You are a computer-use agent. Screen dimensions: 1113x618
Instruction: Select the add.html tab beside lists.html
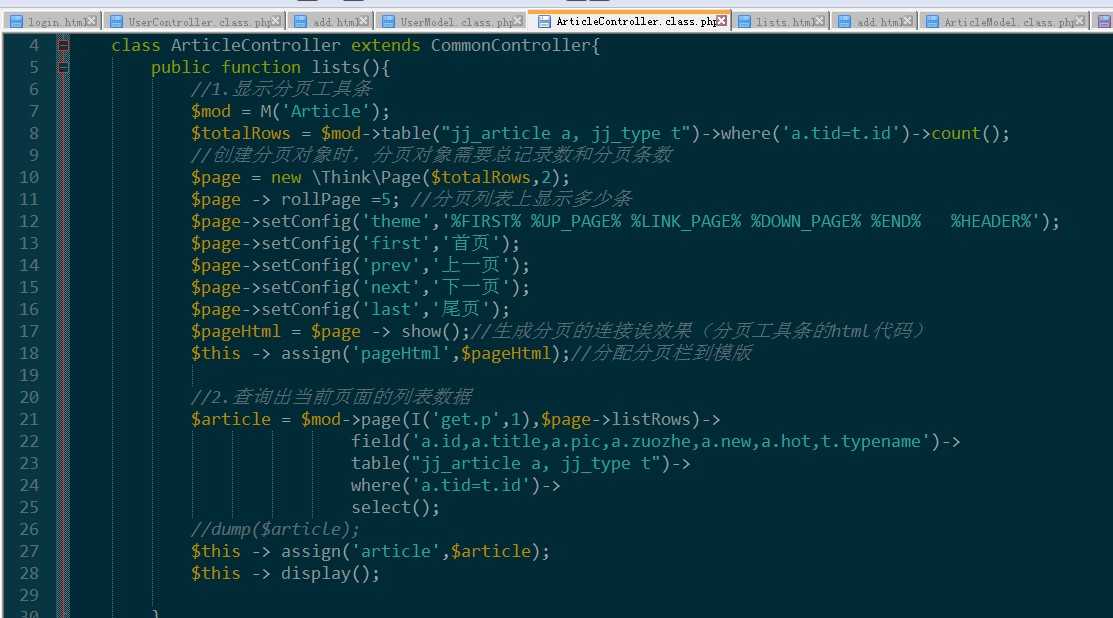pyautogui.click(x=874, y=21)
